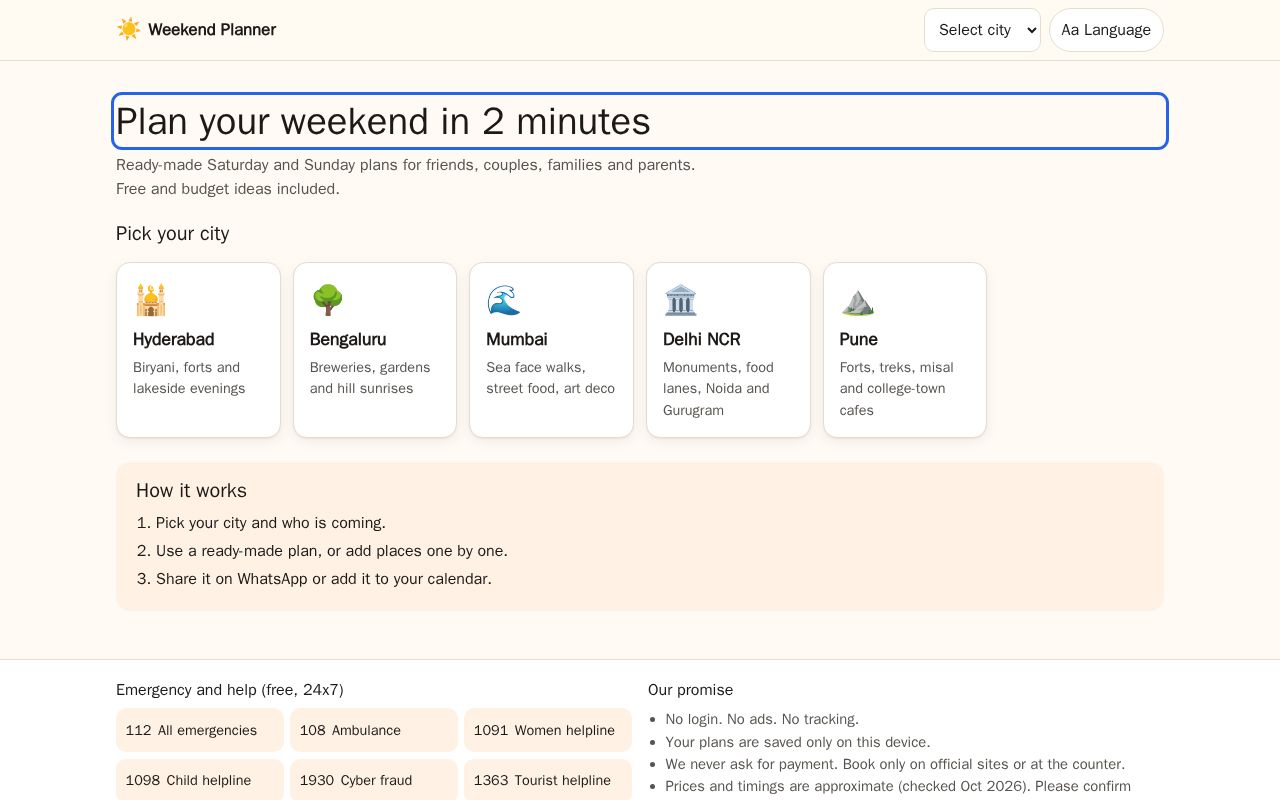This screenshot has height=800, width=1280.
Task: Call 1098 Child helpline
Action: coord(200,780)
